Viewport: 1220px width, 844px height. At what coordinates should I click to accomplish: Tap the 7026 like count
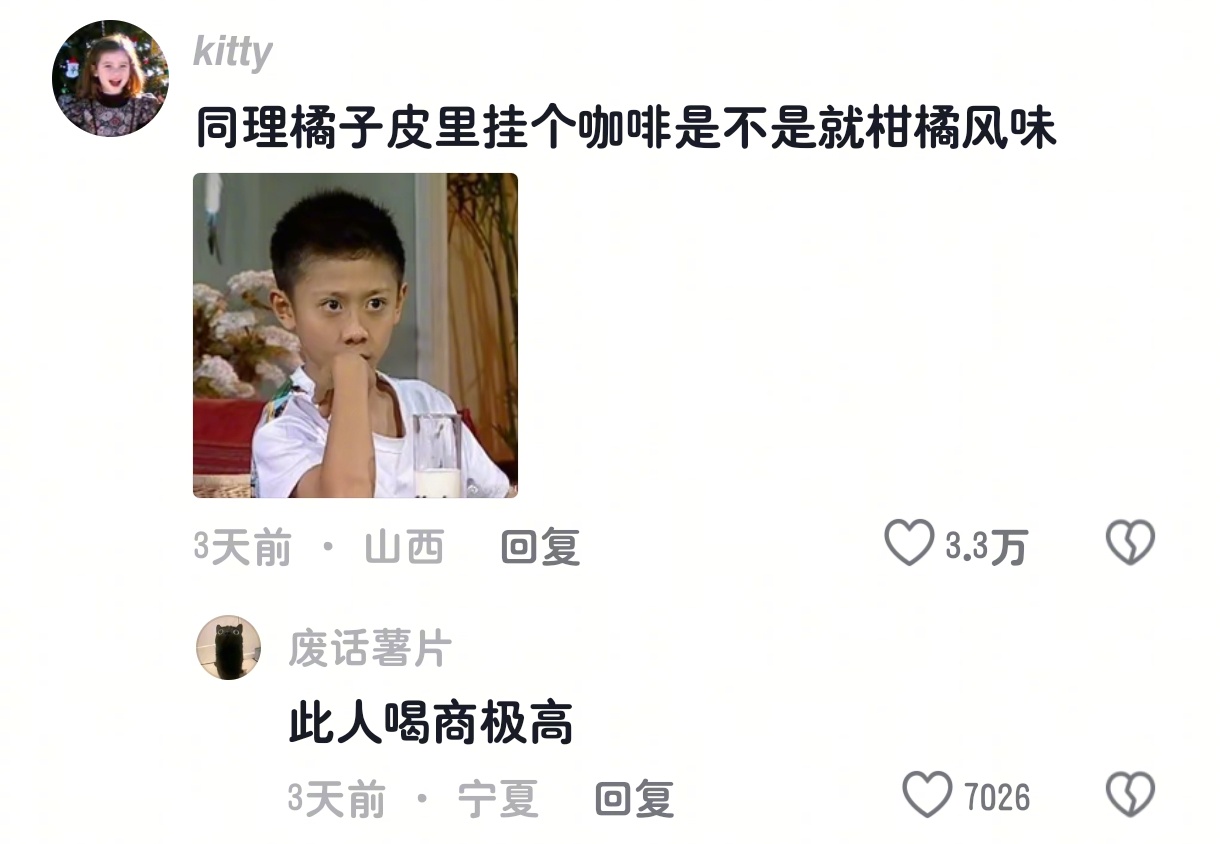997,798
